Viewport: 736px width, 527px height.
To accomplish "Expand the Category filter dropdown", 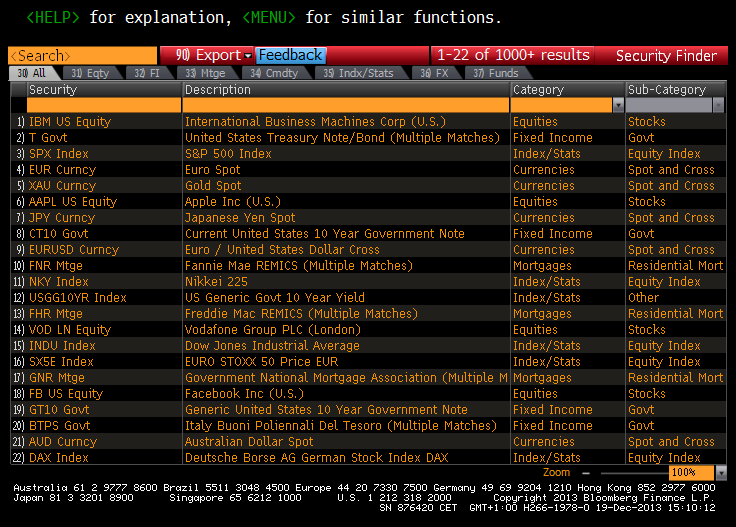I will [x=618, y=105].
